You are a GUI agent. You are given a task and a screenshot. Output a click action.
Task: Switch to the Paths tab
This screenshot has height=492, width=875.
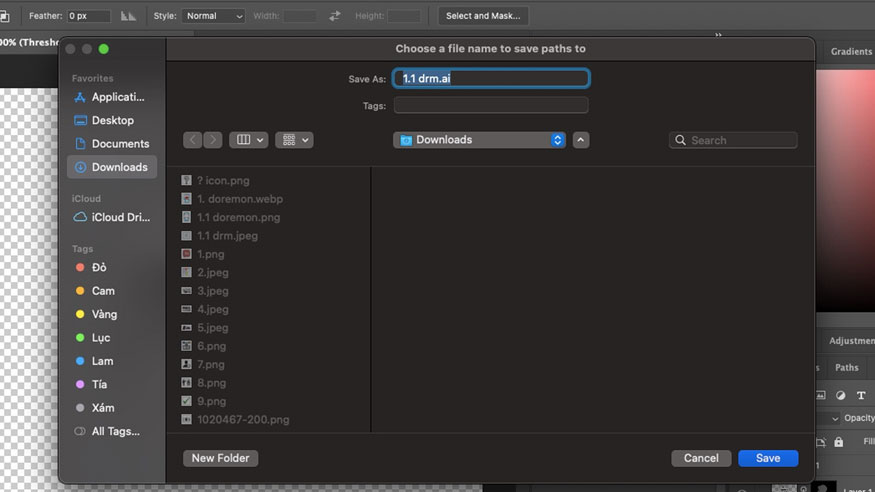click(846, 368)
